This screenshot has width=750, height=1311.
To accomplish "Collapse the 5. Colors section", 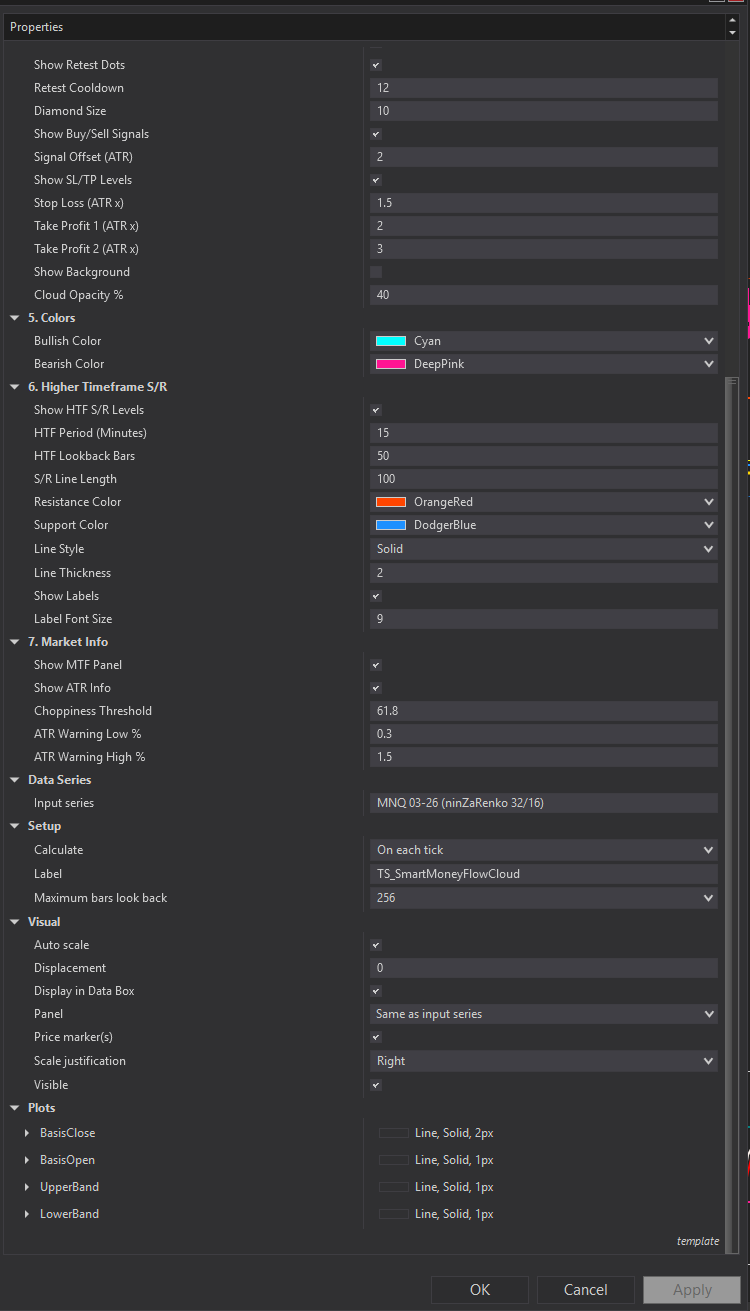I will 15,318.
